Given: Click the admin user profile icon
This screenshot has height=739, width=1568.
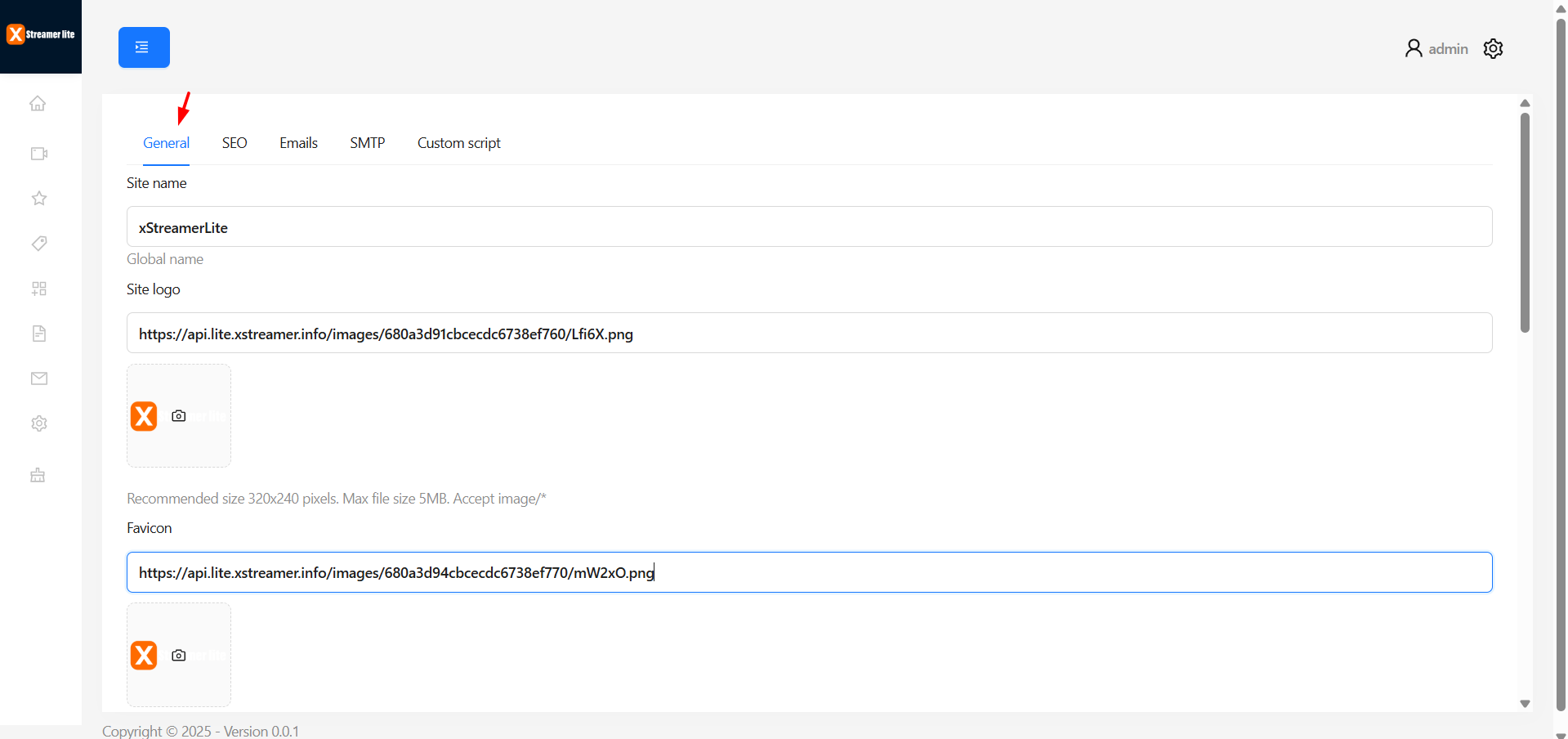Looking at the screenshot, I should [x=1414, y=48].
